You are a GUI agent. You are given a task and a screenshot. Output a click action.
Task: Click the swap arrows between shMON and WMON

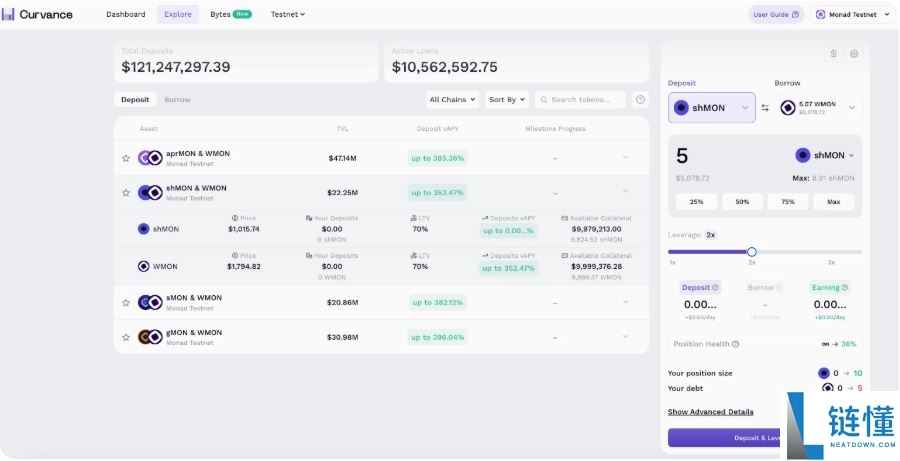click(765, 108)
